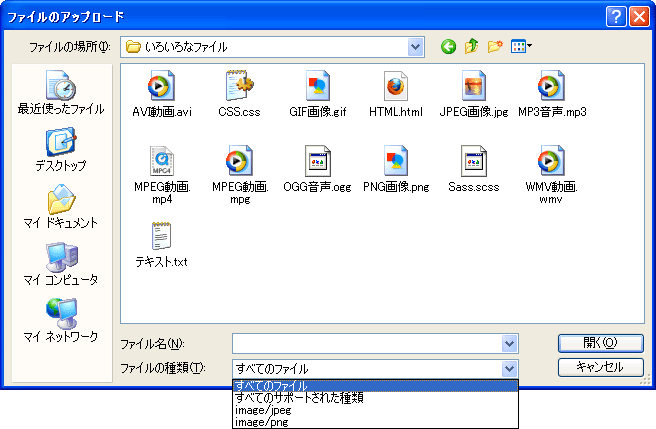Select the JPEG画像.jpg file icon
This screenshot has height=429, width=656.
tap(473, 86)
